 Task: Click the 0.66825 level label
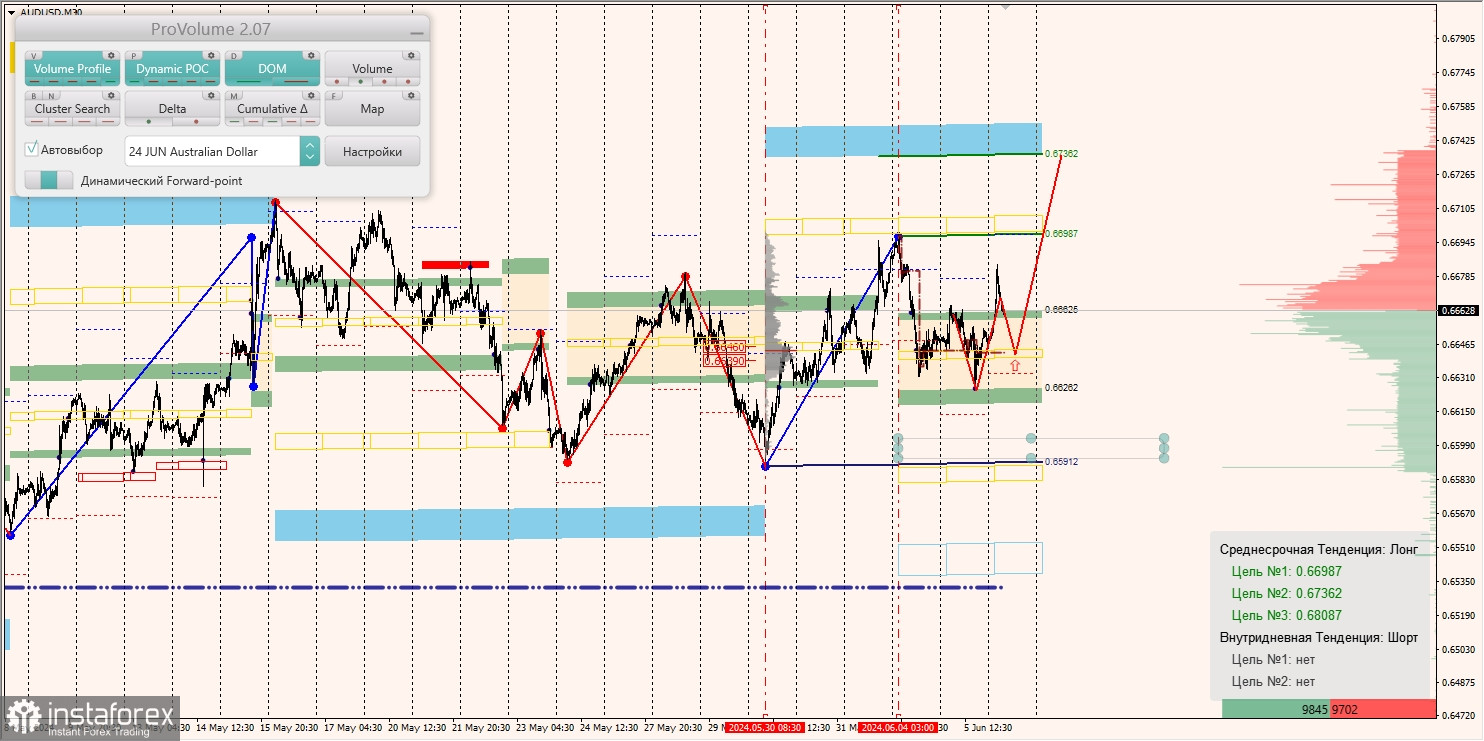coord(1061,310)
